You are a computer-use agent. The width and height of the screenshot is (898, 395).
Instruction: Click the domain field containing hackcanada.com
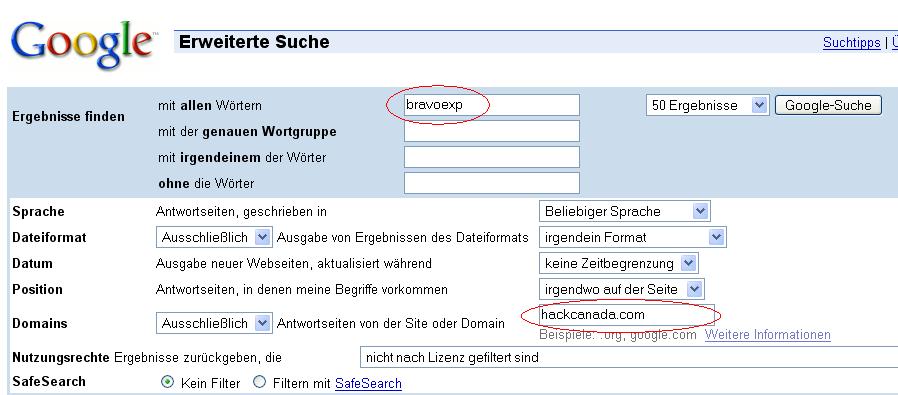pos(627,315)
